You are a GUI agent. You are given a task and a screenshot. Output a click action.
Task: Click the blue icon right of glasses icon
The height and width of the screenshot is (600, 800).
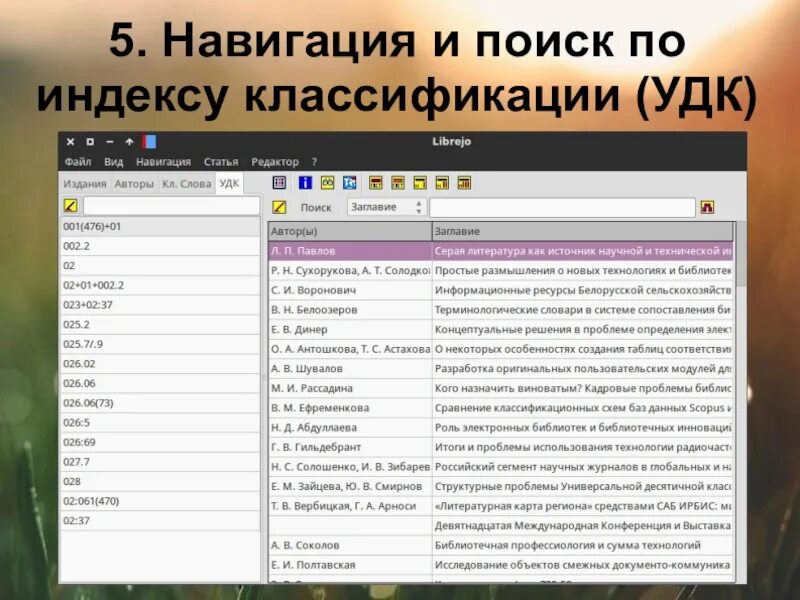click(x=349, y=183)
